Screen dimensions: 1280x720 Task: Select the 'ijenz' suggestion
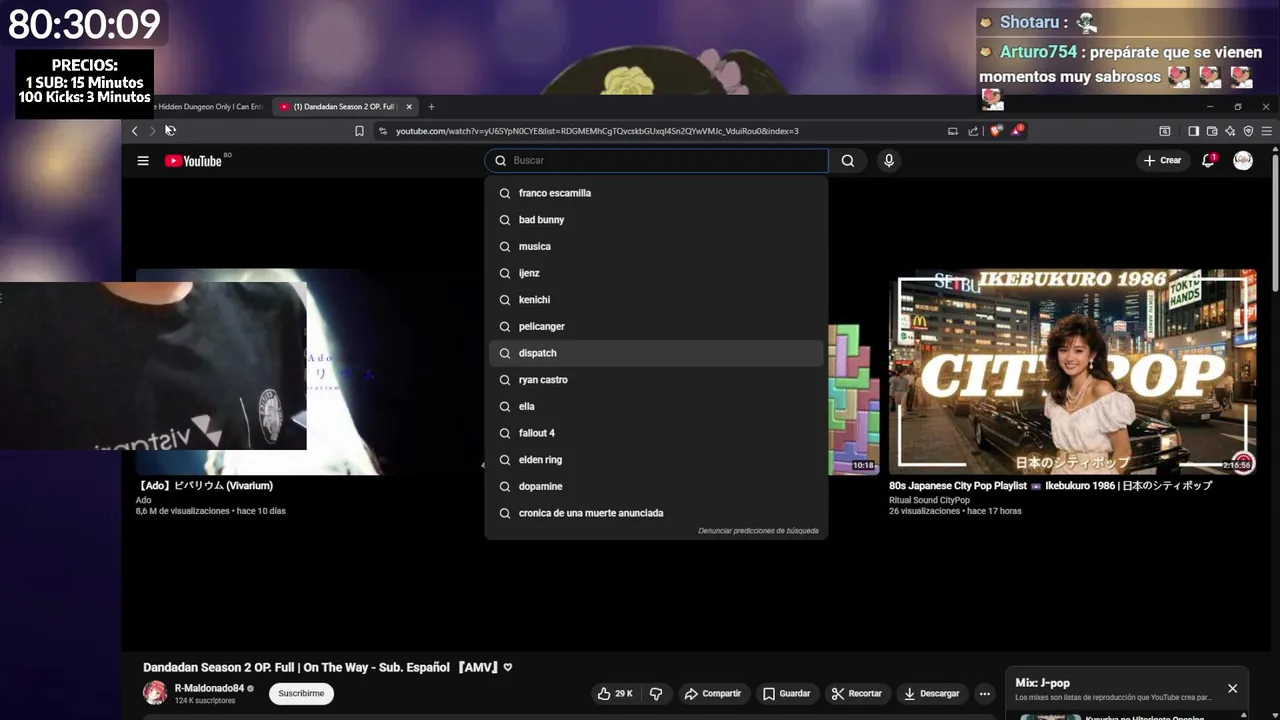656,273
